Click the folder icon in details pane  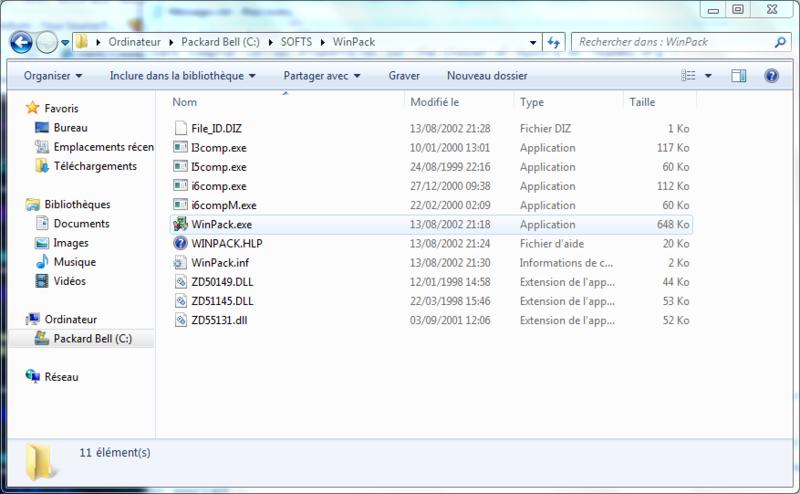pos(40,462)
